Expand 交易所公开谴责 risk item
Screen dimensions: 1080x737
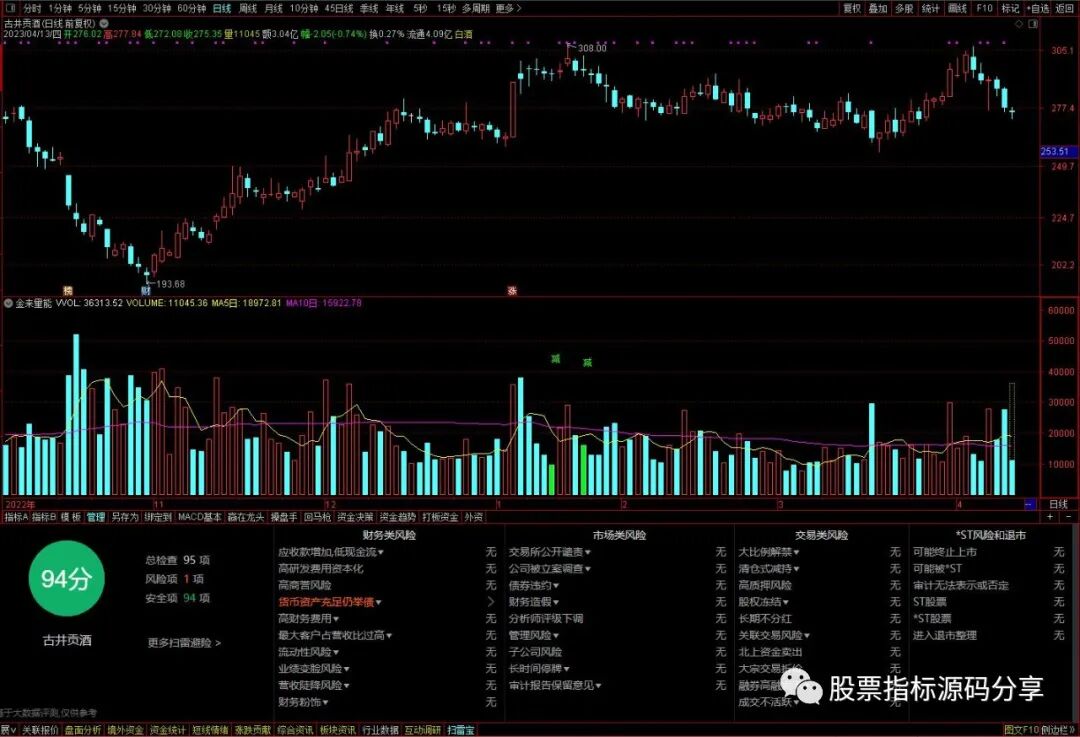(550, 552)
